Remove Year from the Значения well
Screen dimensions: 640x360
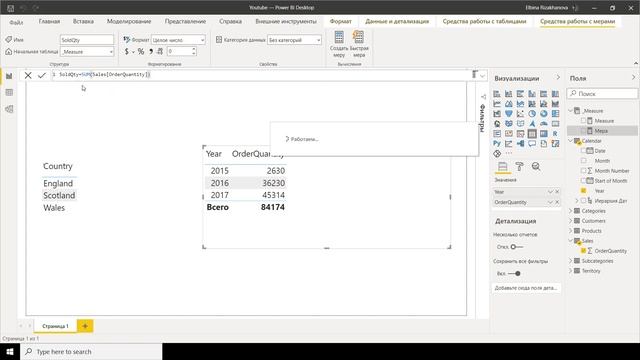tap(558, 192)
